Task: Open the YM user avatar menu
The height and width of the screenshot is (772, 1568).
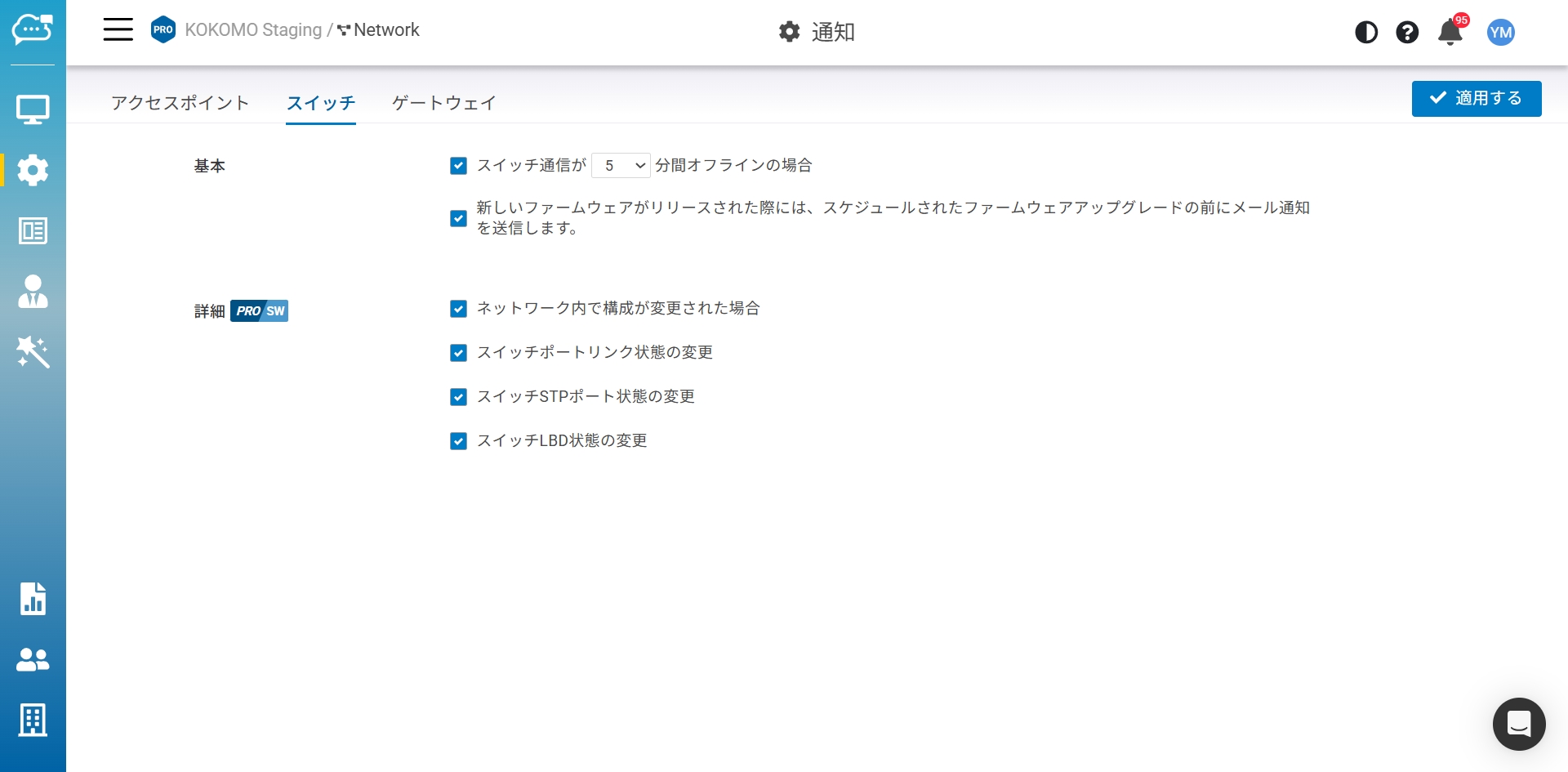Action: click(1500, 33)
